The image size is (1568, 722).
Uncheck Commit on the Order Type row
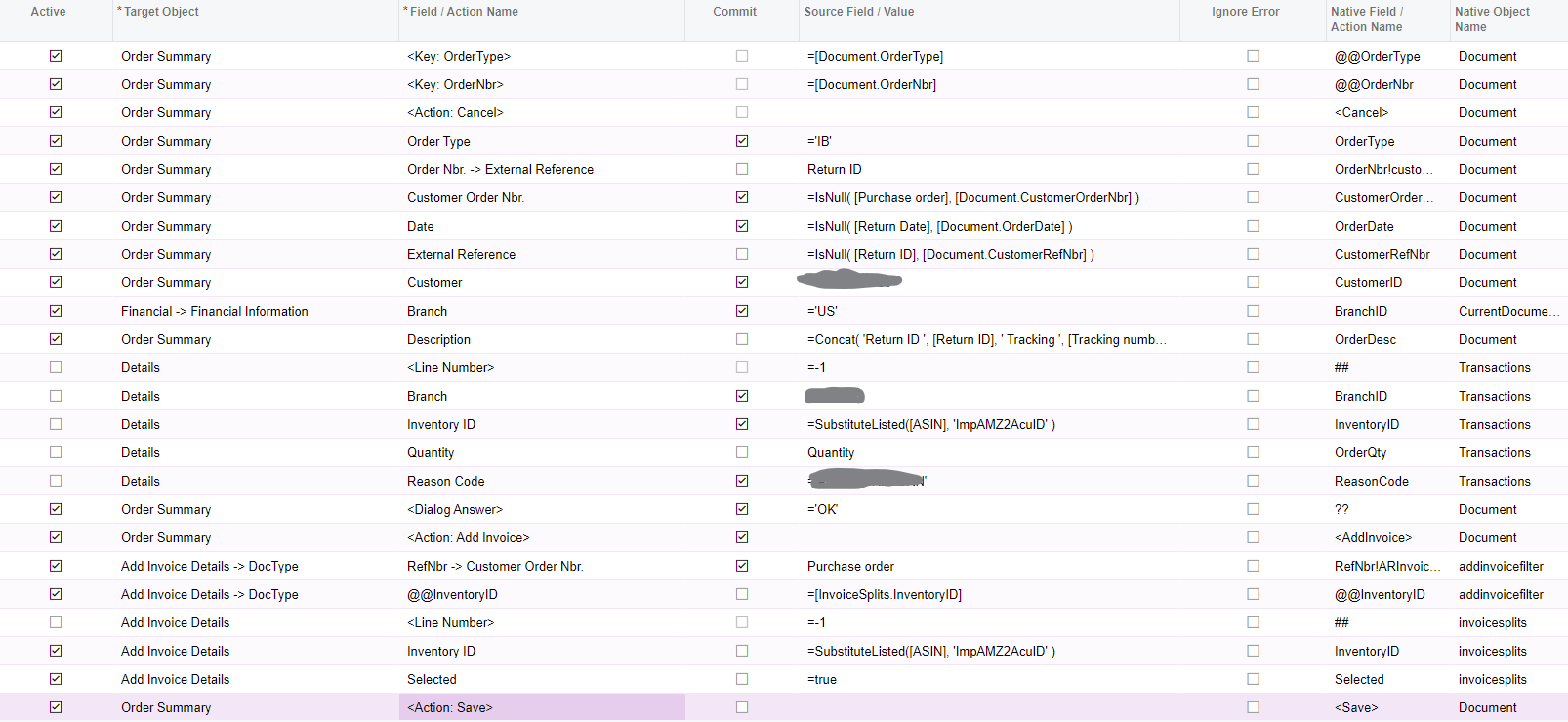tap(742, 141)
